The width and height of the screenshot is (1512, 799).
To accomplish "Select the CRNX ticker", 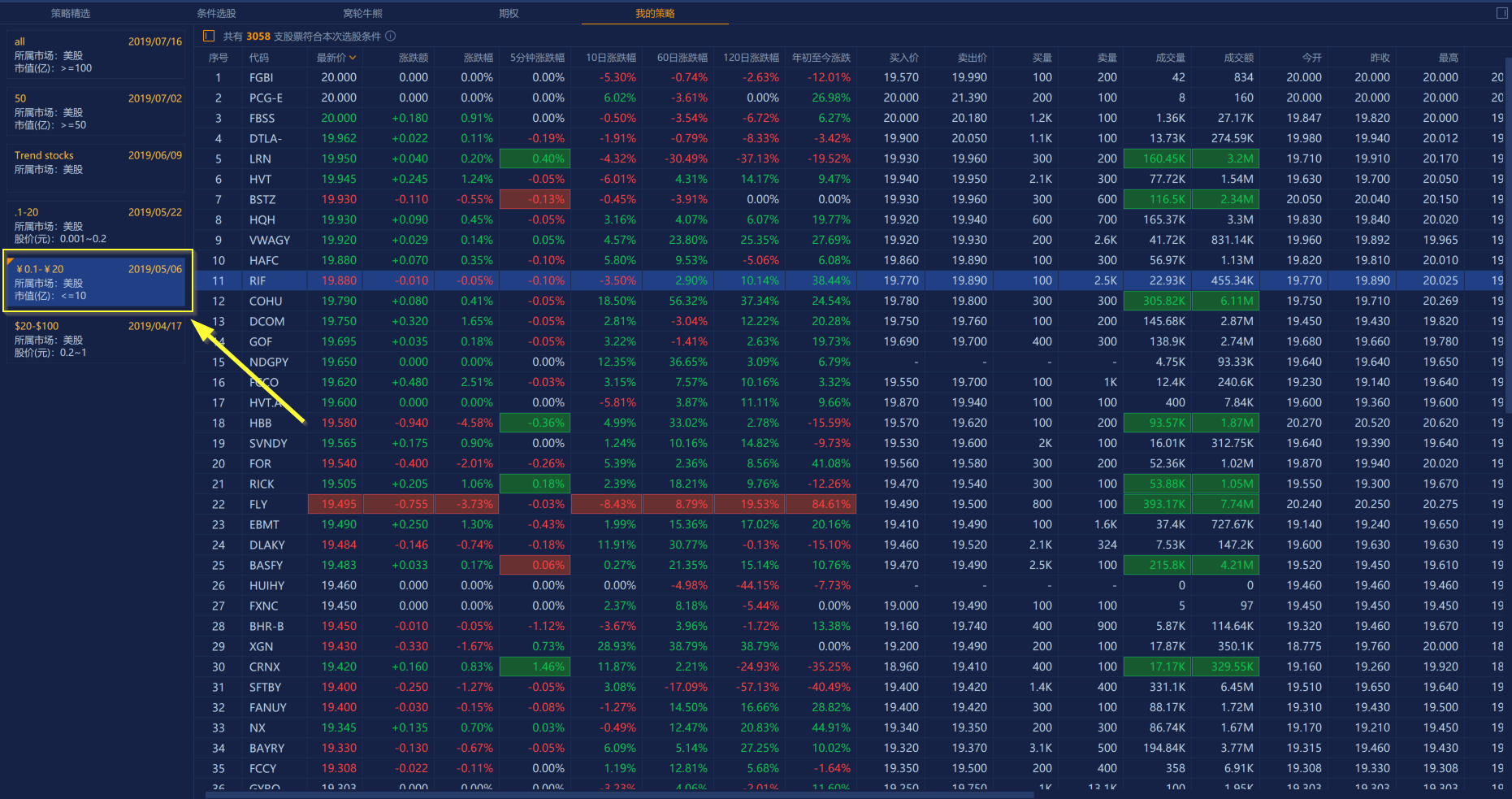I will coord(265,667).
